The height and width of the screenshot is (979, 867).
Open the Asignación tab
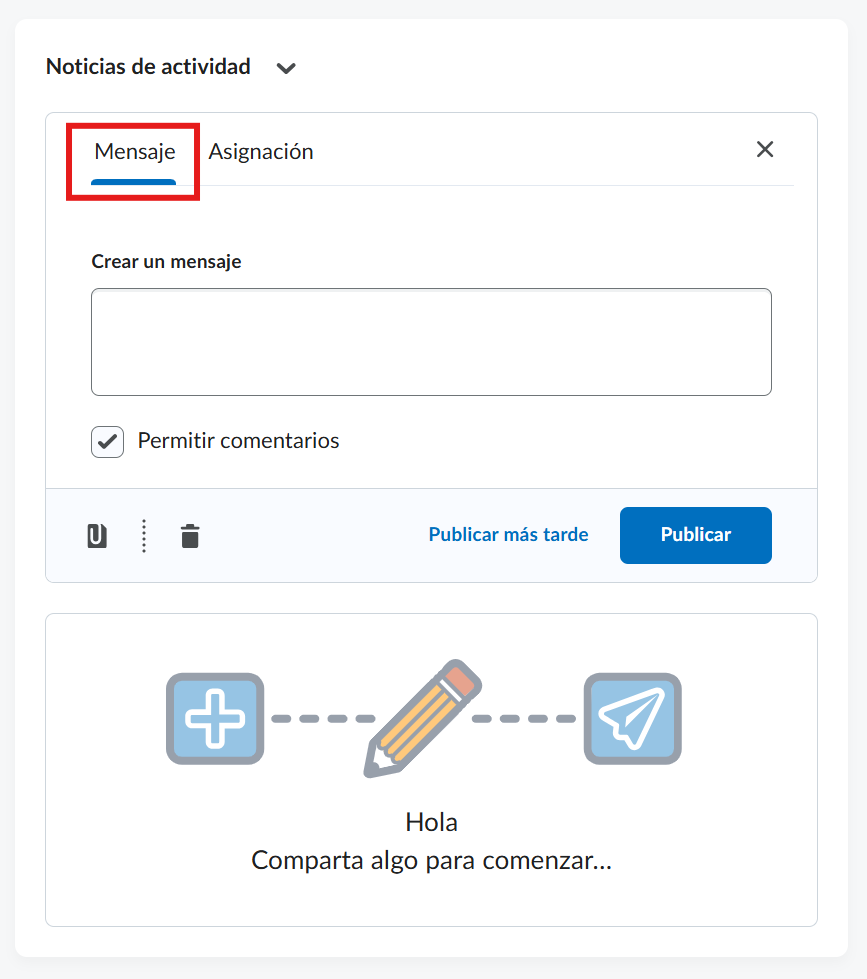pyautogui.click(x=261, y=152)
